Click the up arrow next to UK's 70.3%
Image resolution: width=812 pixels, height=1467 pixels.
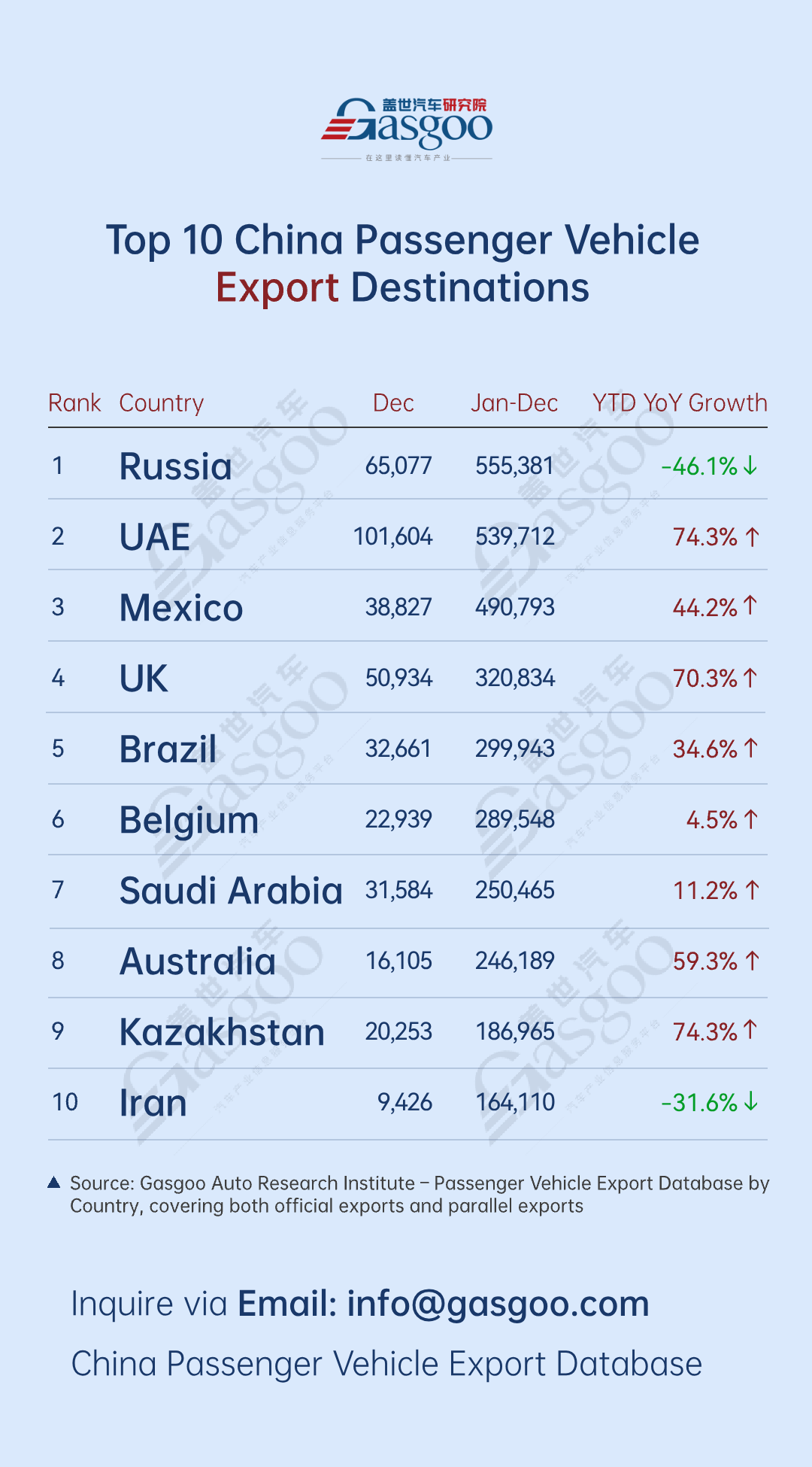(750, 678)
